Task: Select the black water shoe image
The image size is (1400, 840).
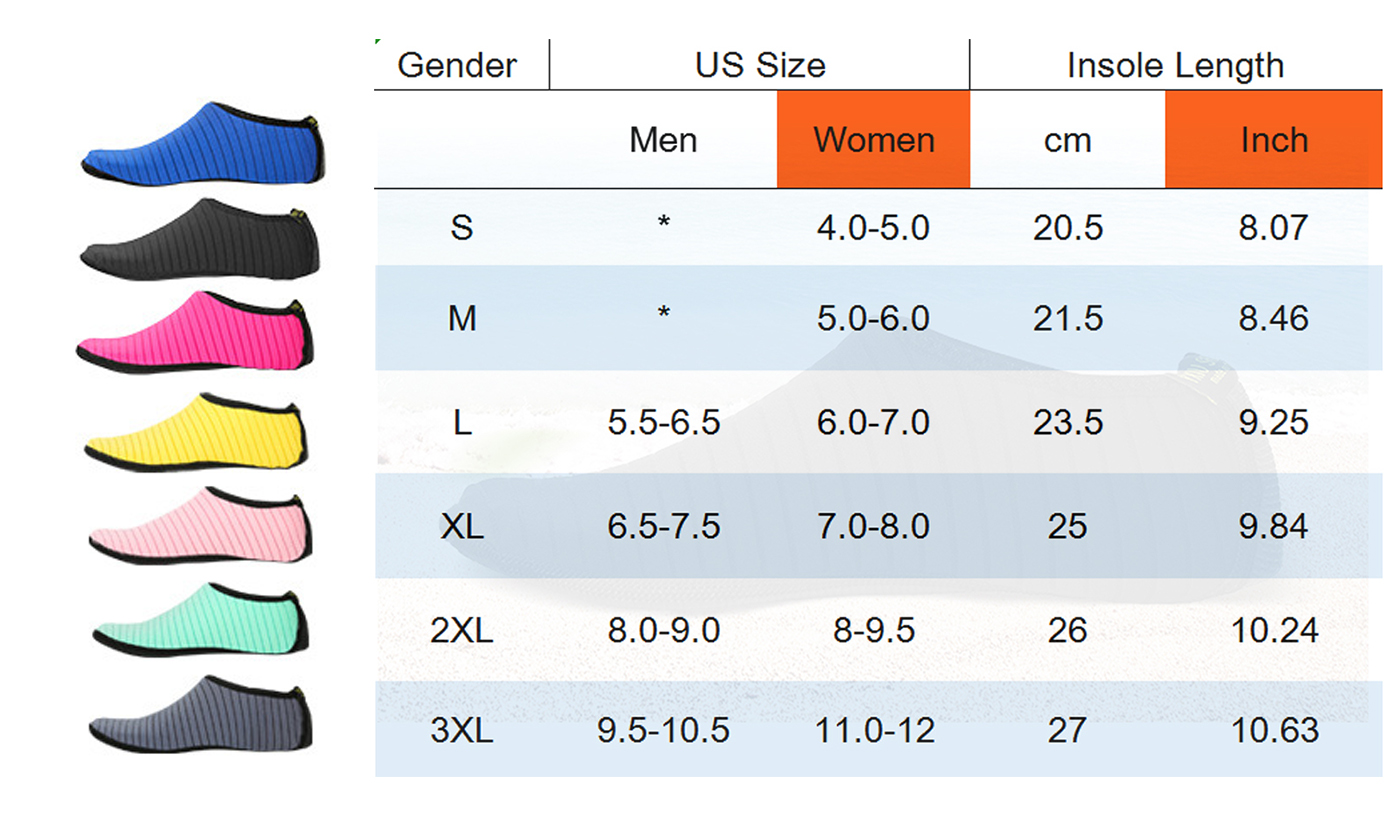Action: [200, 240]
